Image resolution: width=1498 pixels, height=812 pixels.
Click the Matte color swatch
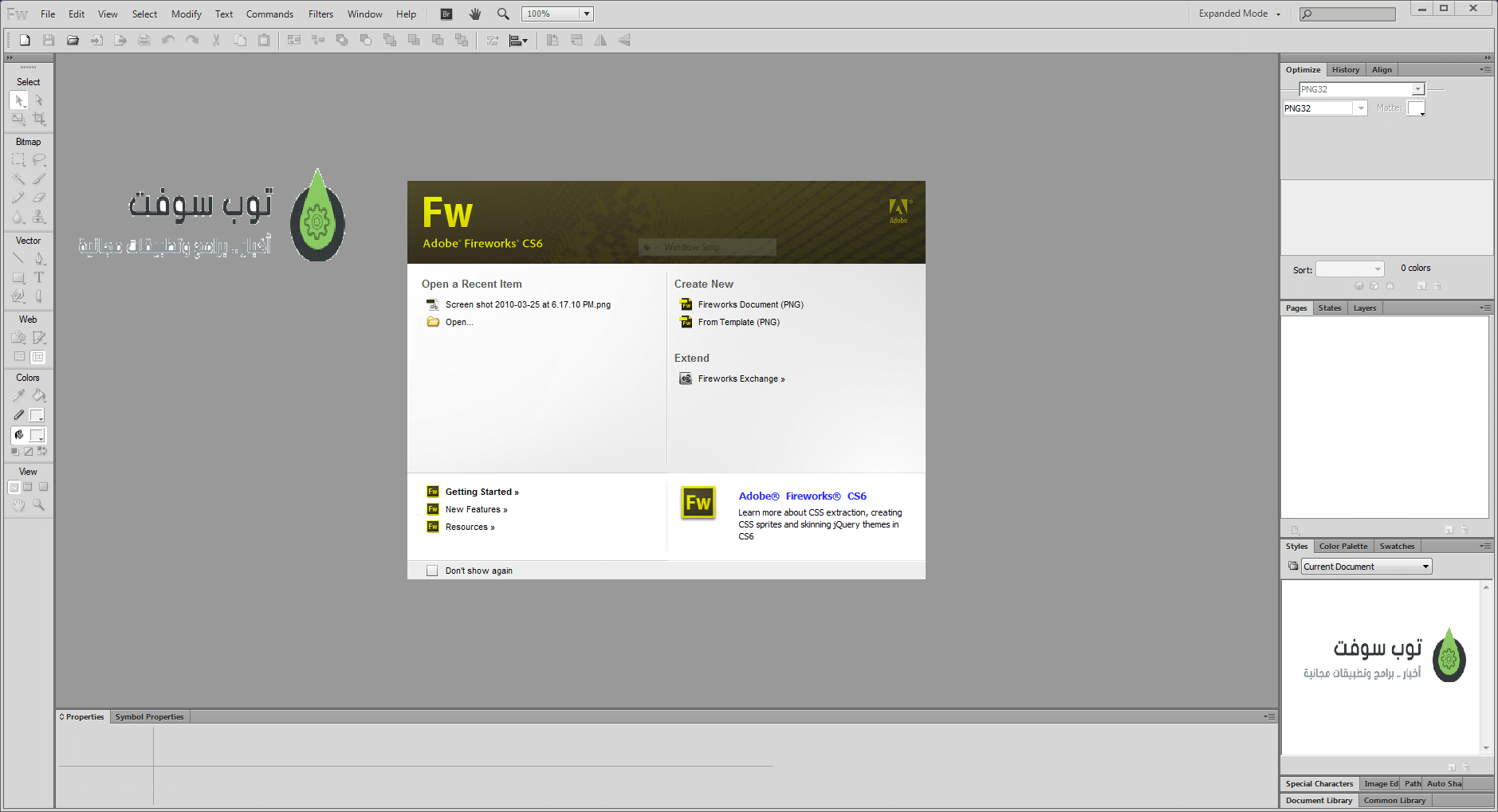(x=1416, y=108)
